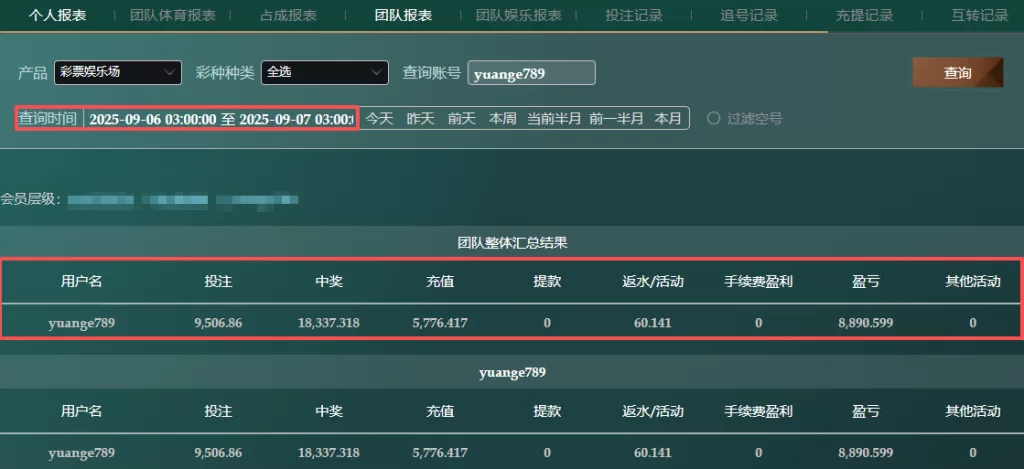Switch to the 个人报表 tab
This screenshot has width=1024, height=469.
tap(57, 16)
